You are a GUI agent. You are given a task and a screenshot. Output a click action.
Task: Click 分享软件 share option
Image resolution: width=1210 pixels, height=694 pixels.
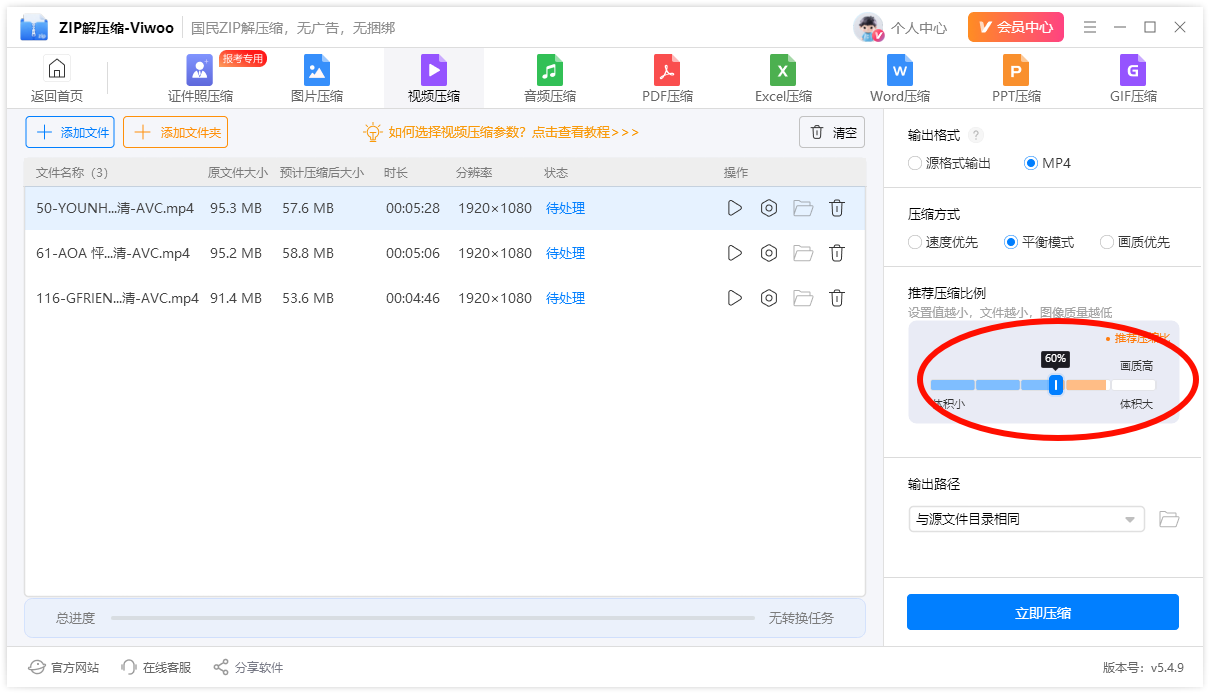(248, 667)
